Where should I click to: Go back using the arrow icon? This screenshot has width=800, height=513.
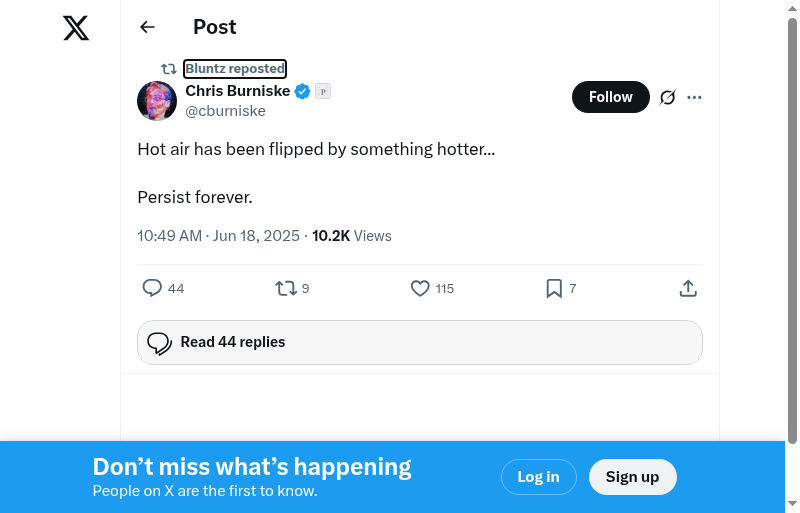147,27
